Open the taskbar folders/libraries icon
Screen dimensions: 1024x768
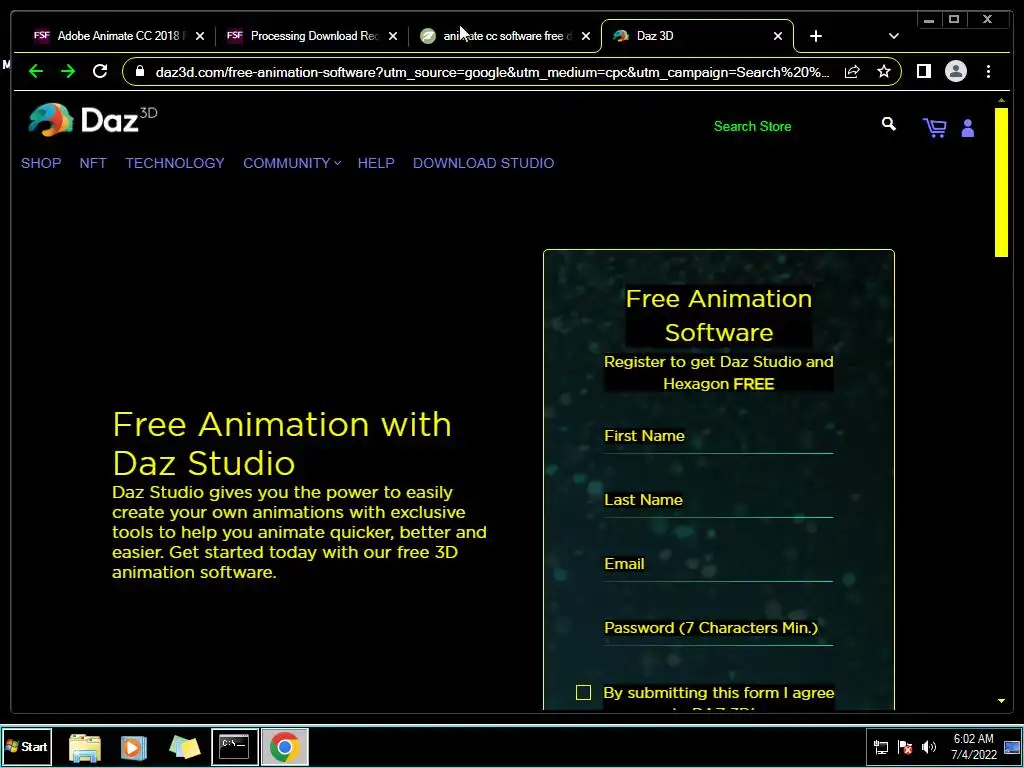(x=184, y=747)
